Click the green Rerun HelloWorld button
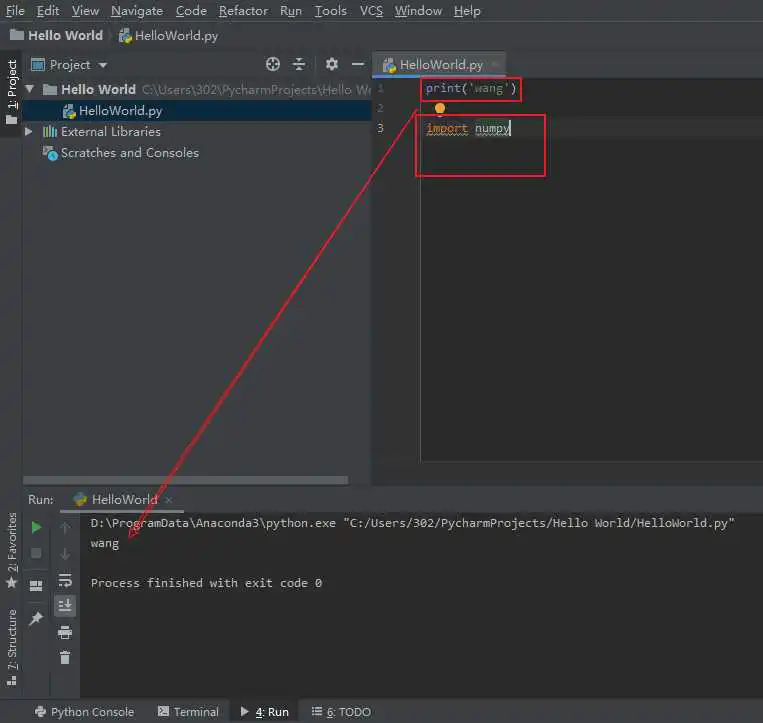 [36, 527]
